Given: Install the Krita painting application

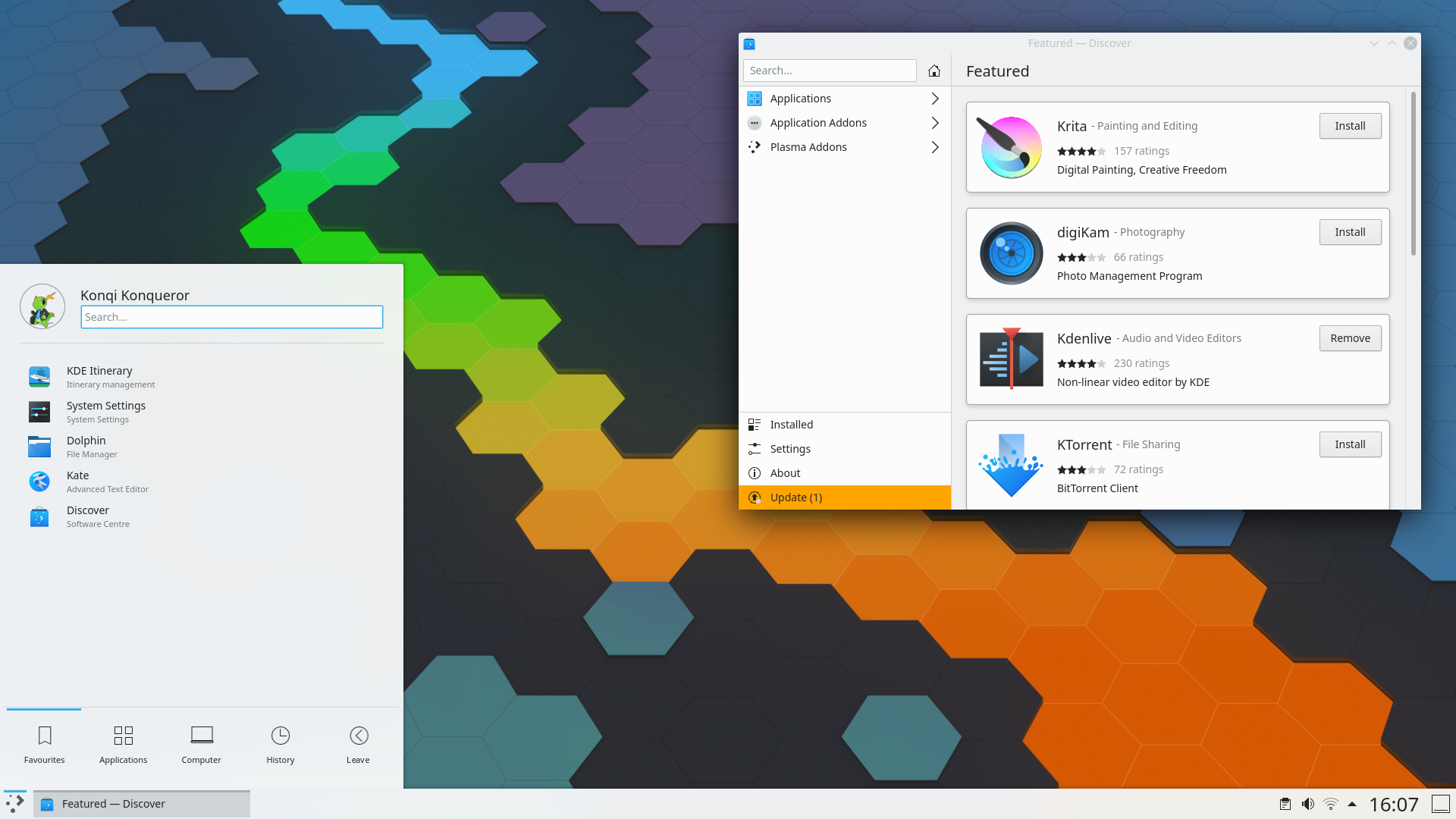Looking at the screenshot, I should point(1350,125).
